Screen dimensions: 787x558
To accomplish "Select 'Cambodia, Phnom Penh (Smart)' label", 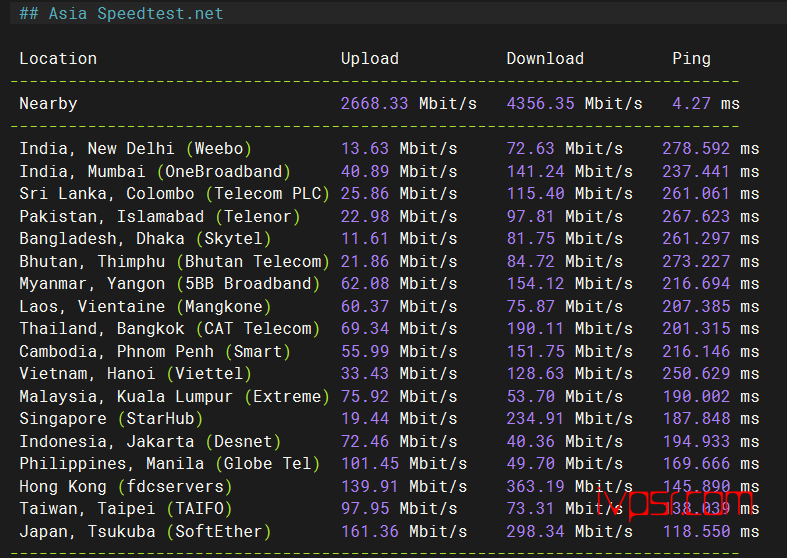I will (x=155, y=352).
